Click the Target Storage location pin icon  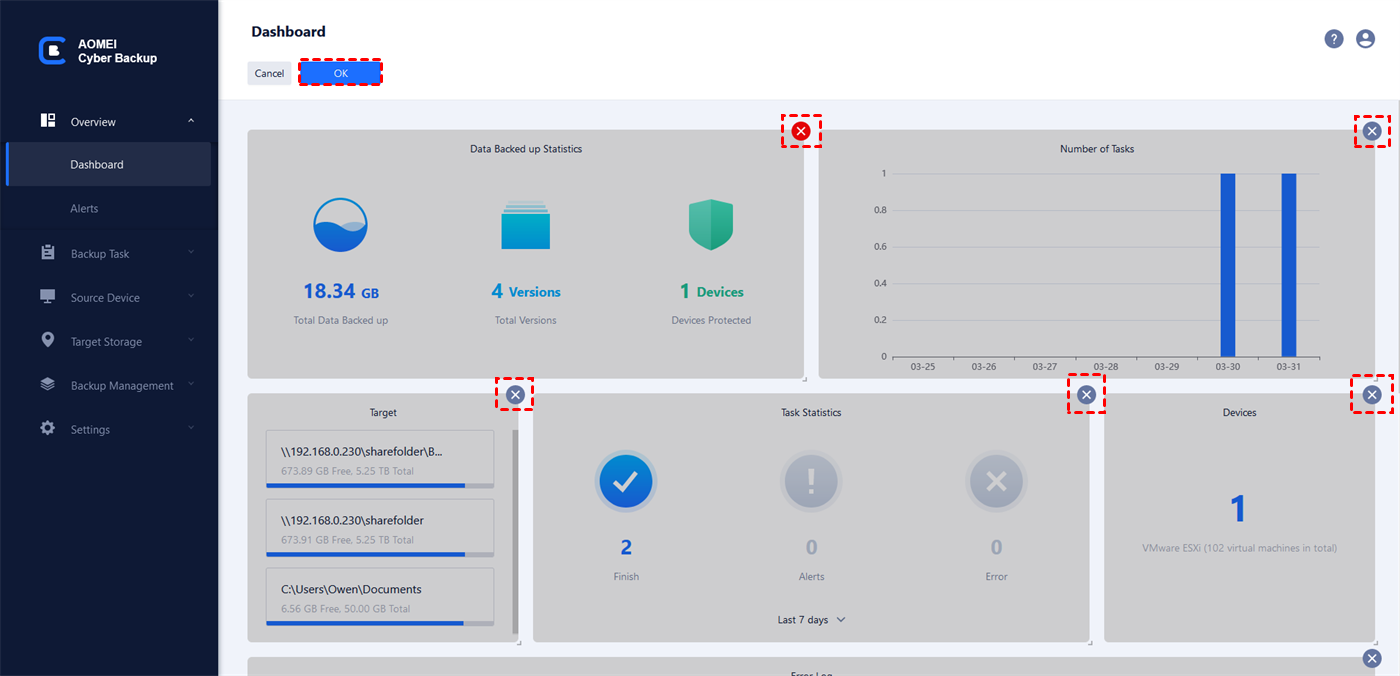pyautogui.click(x=48, y=340)
